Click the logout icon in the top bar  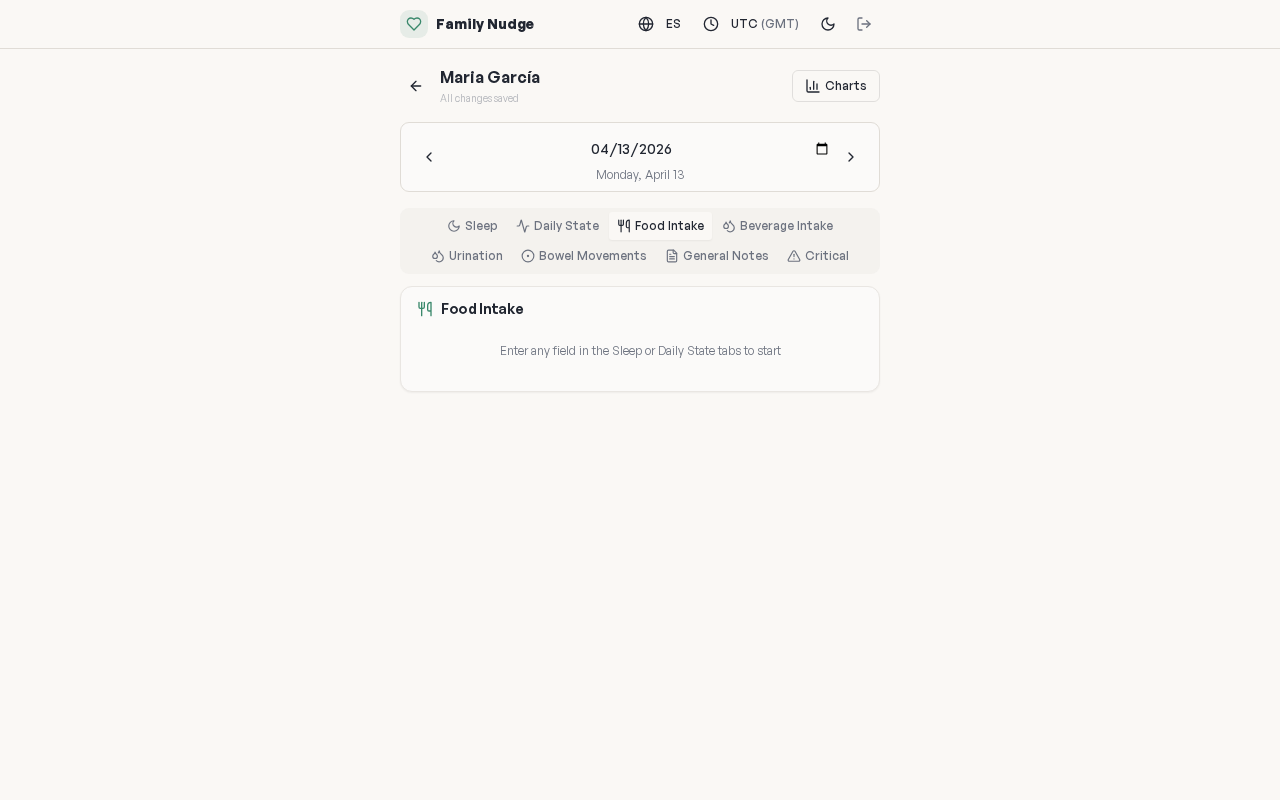tap(864, 24)
